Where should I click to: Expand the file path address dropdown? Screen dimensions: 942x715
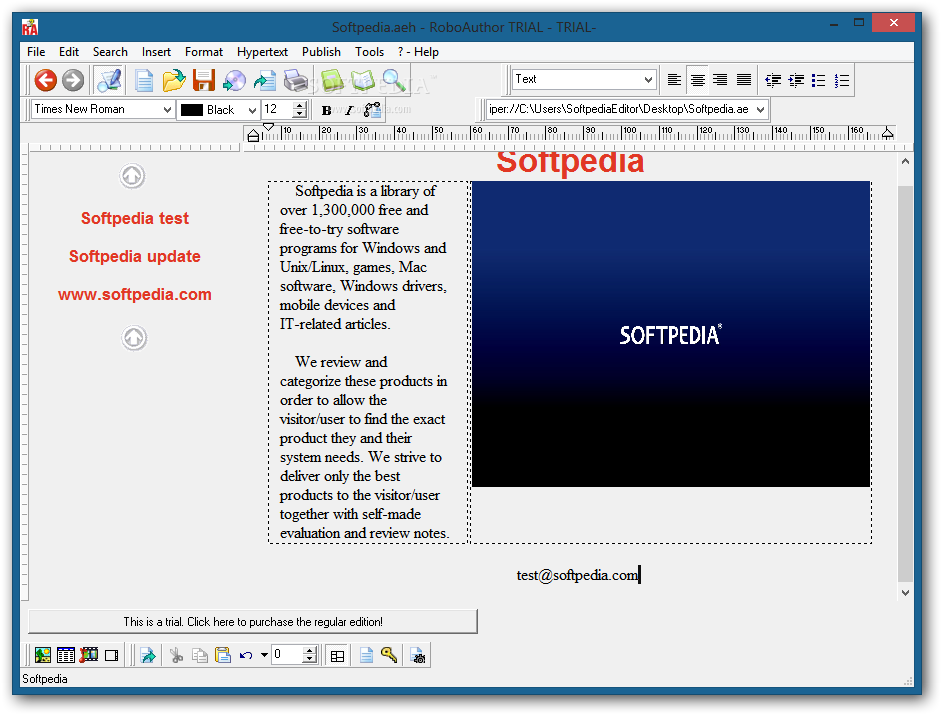(761, 109)
